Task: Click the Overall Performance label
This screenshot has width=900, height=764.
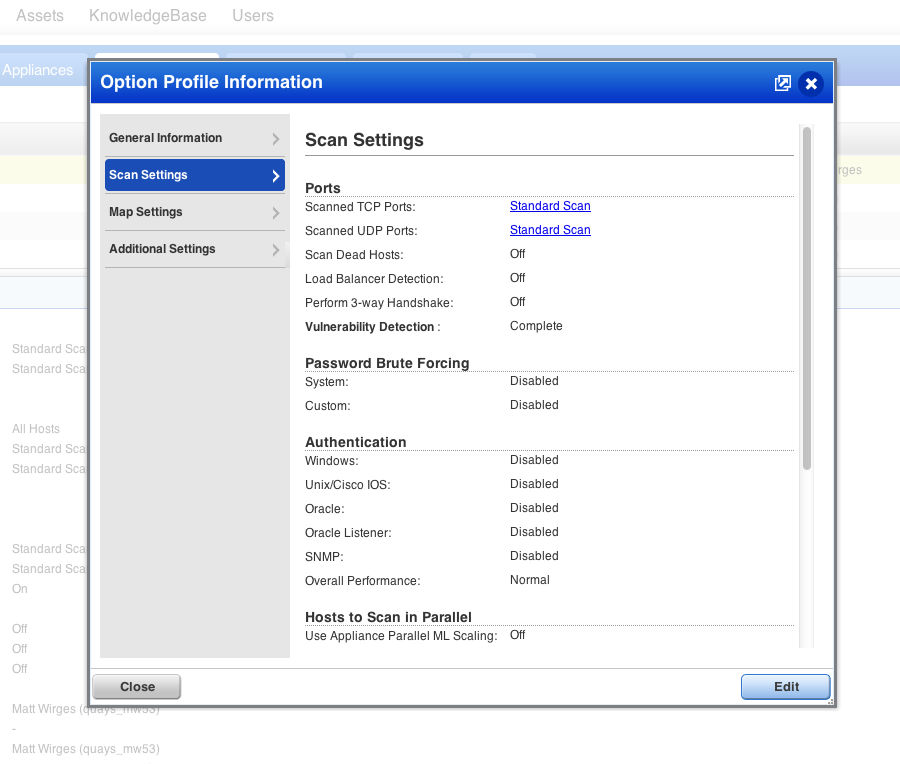Action: [362, 581]
